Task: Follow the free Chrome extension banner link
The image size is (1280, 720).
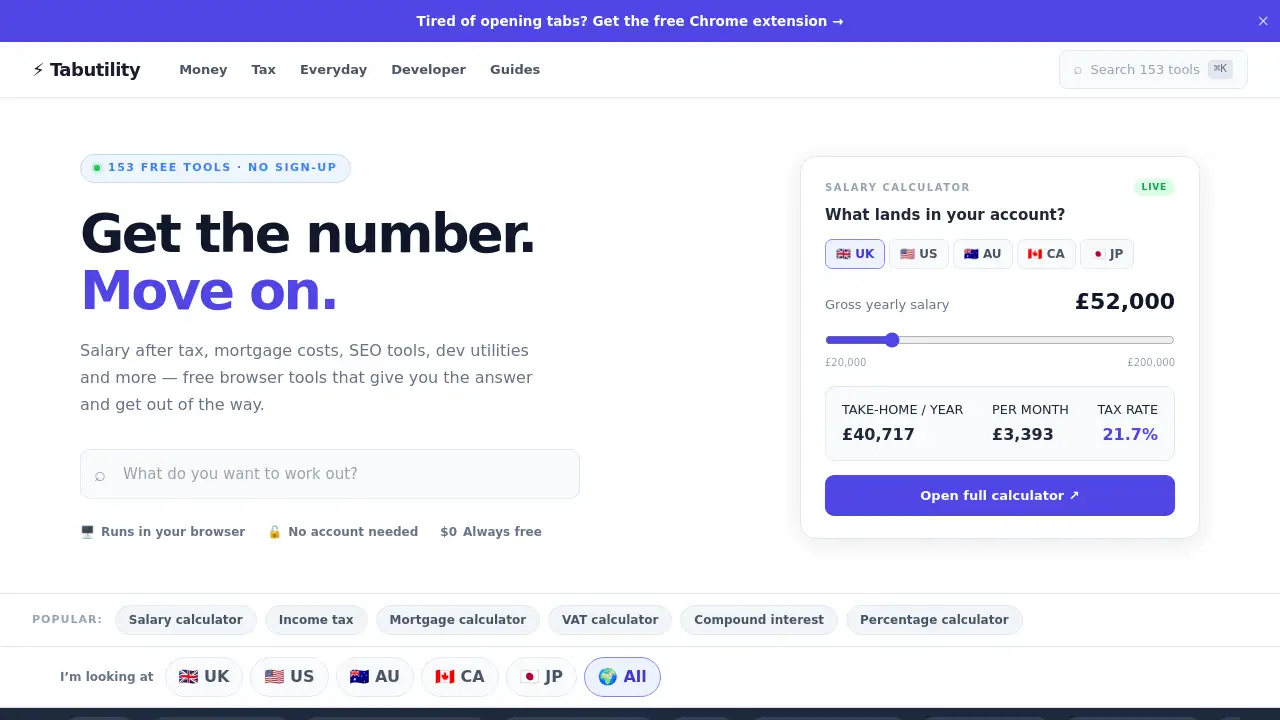Action: 630,21
